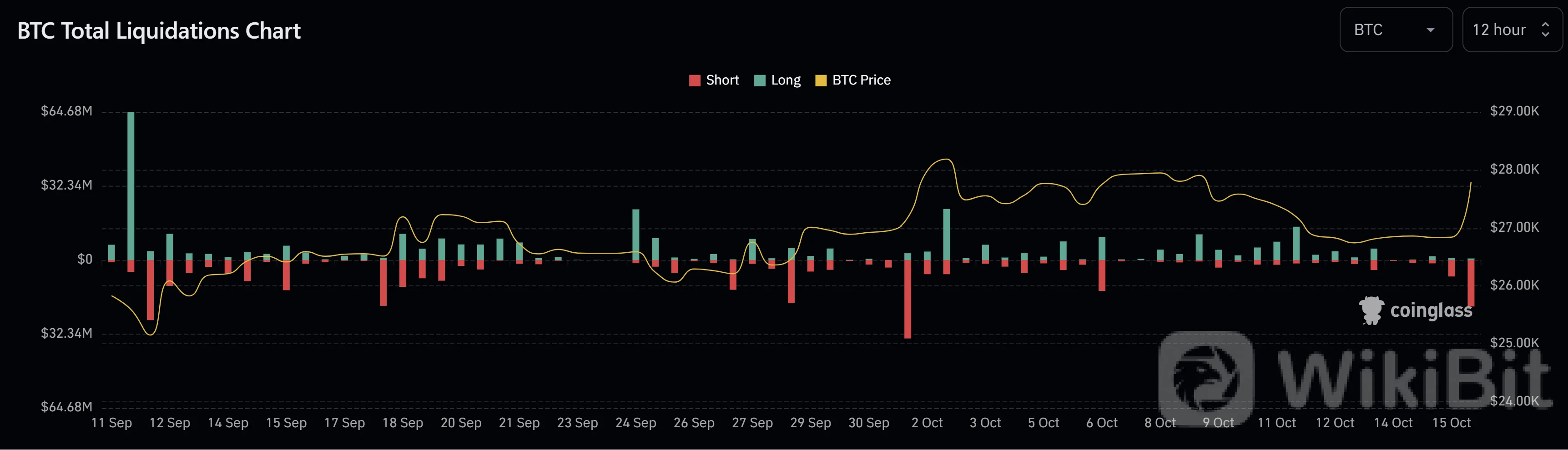
Task: Toggle the Long series legend label
Action: point(785,80)
